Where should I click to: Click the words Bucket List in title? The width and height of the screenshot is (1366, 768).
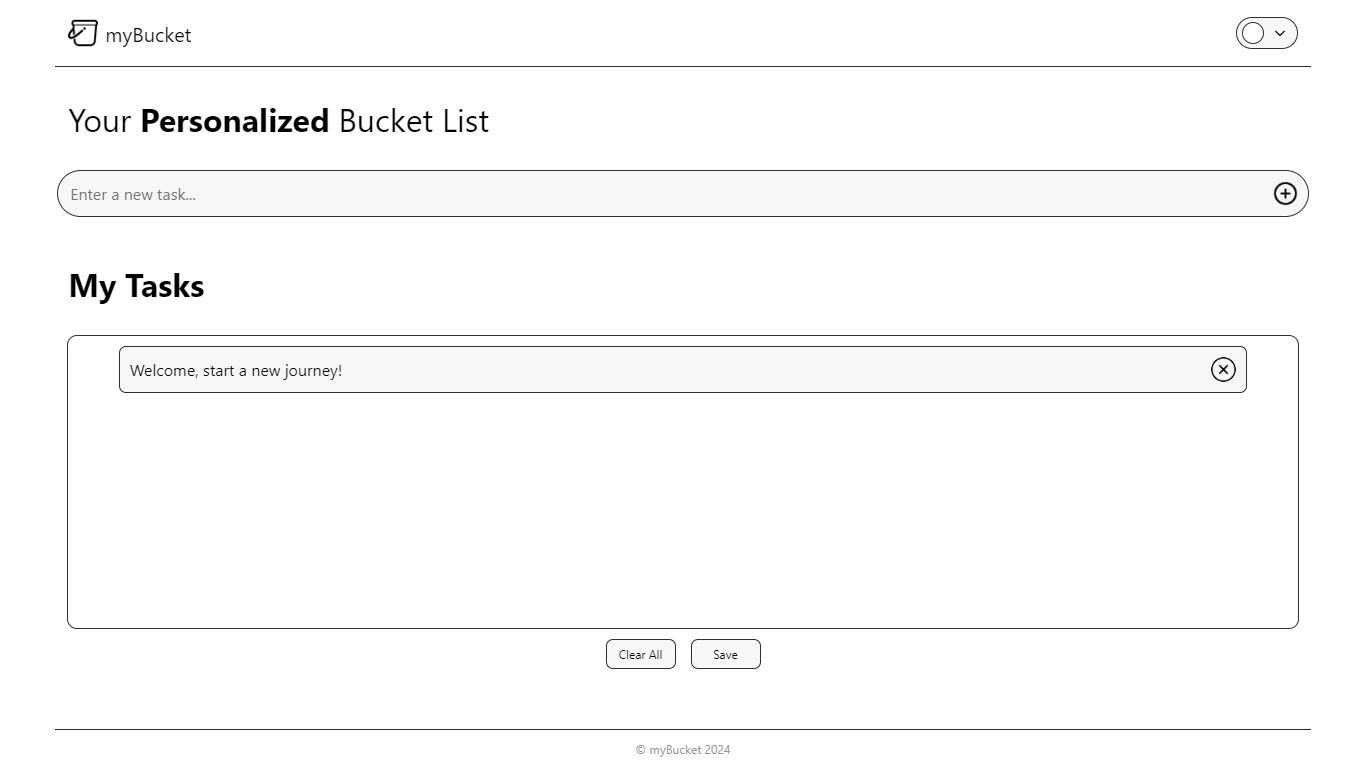pos(414,121)
